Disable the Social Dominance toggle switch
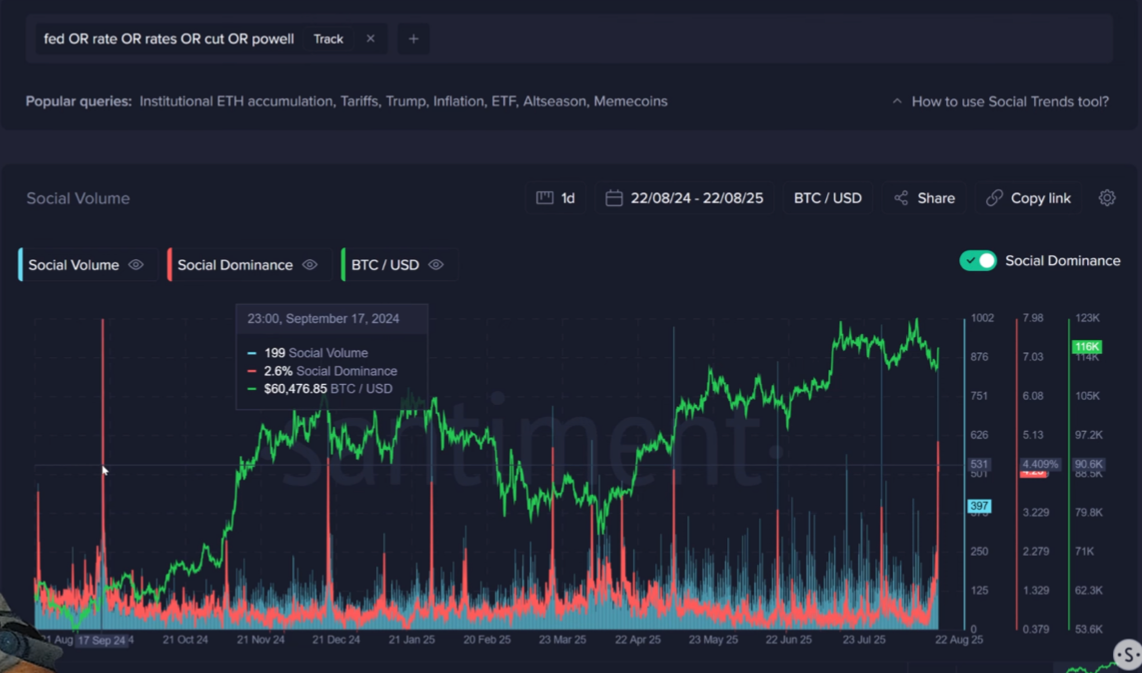Viewport: 1142px width, 673px height. pos(978,260)
